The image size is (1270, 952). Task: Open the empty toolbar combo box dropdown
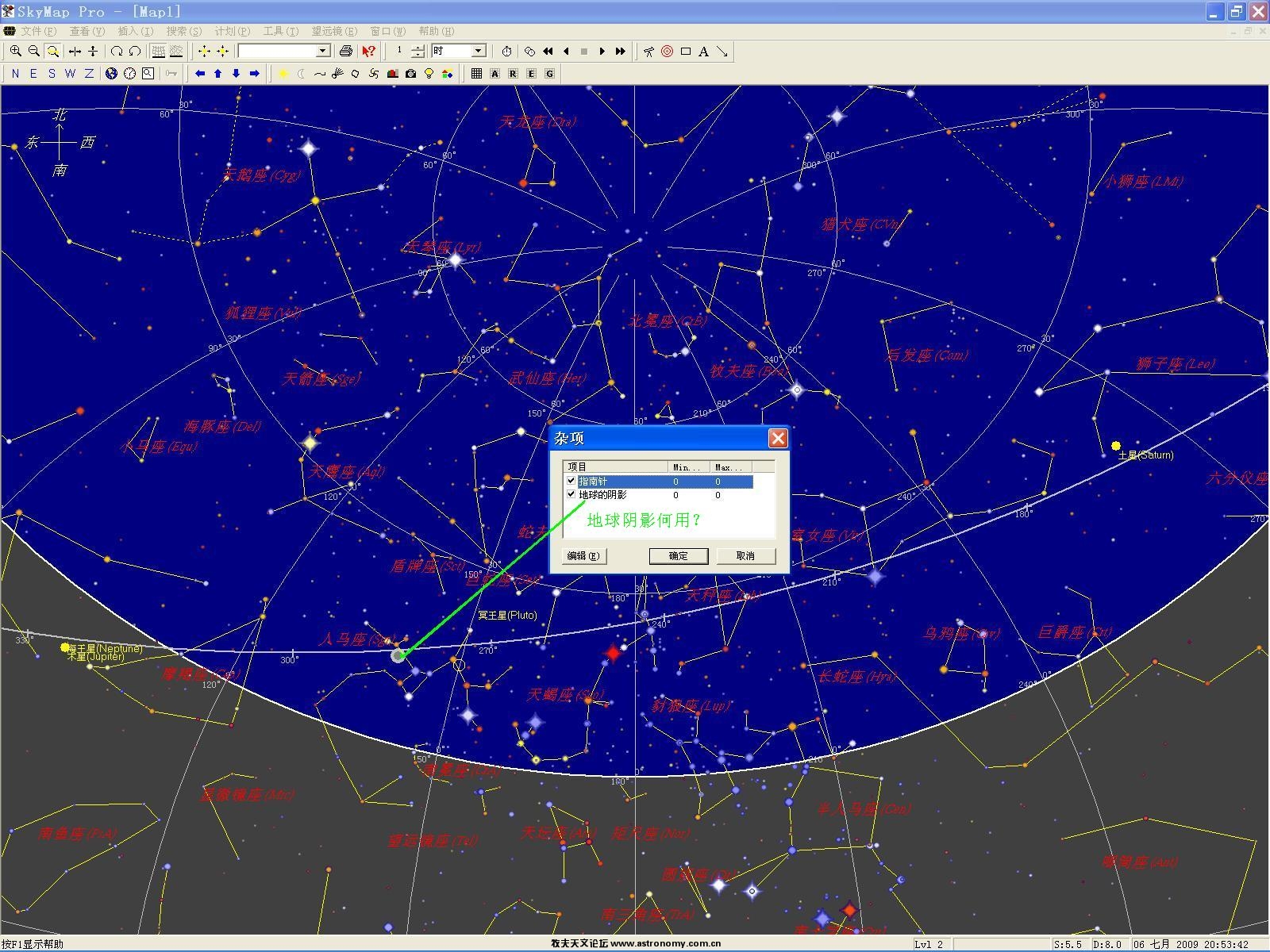323,51
